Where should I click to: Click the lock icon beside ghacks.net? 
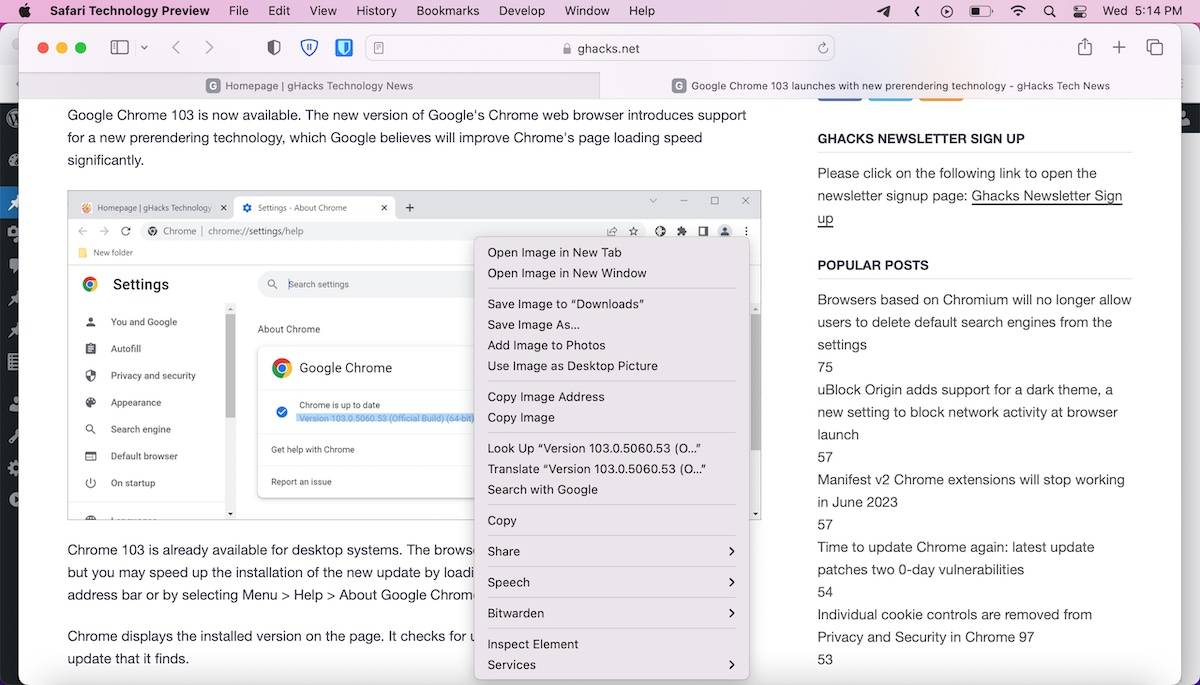pyautogui.click(x=567, y=48)
